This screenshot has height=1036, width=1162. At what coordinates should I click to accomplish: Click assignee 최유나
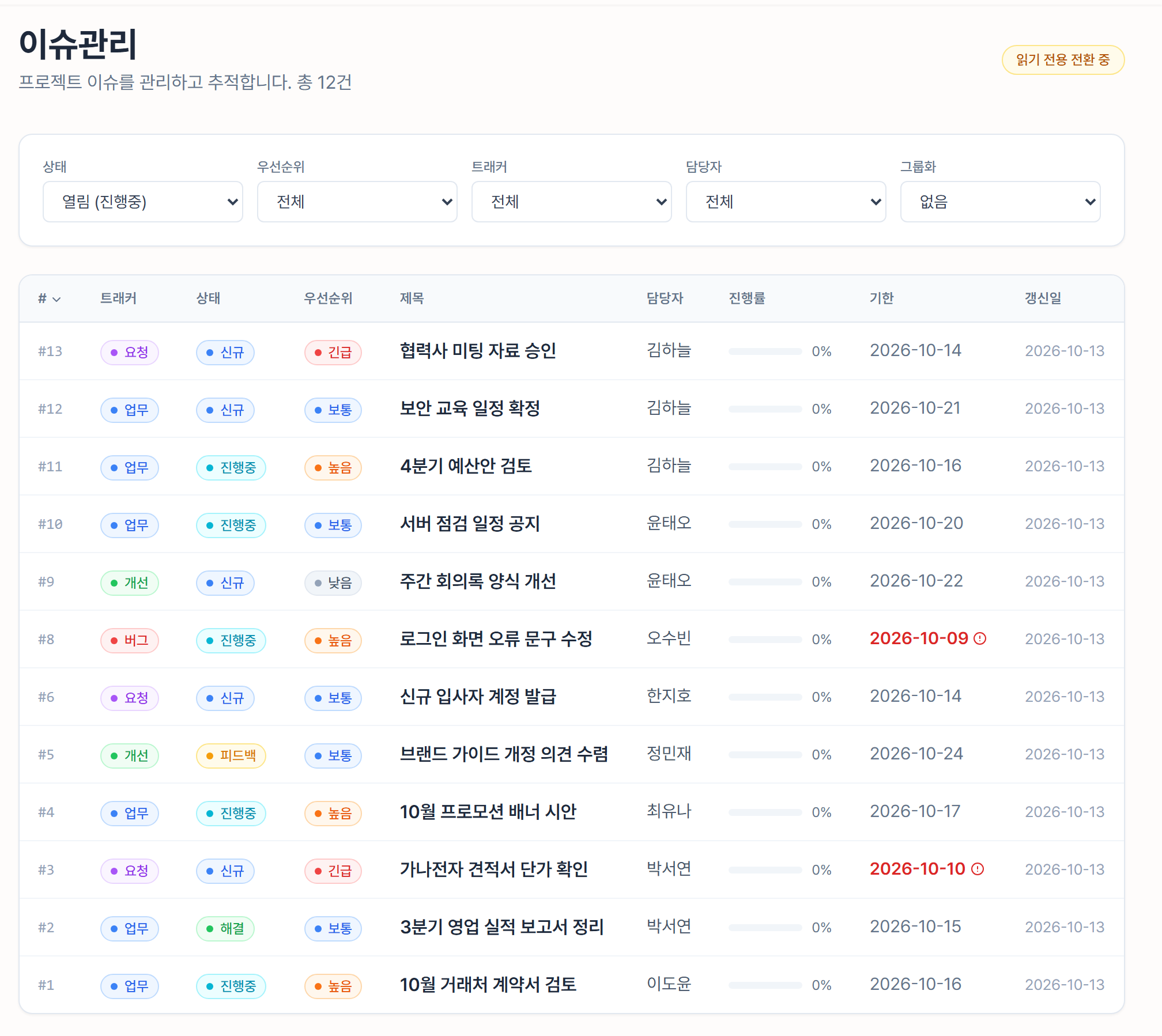(x=669, y=811)
